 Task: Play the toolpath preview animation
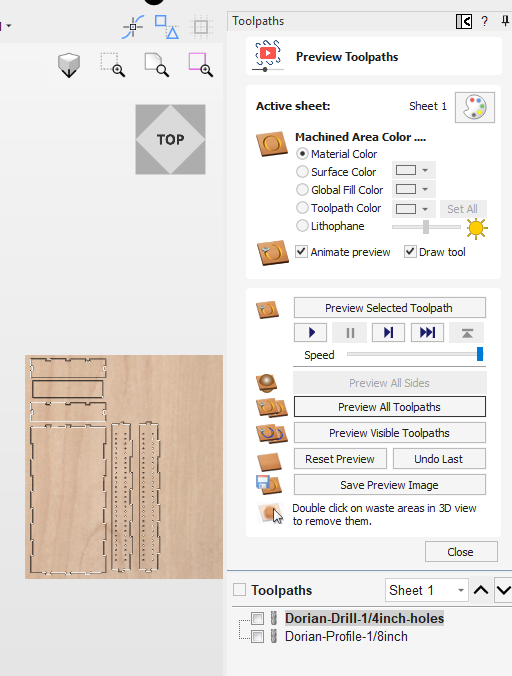pos(311,332)
